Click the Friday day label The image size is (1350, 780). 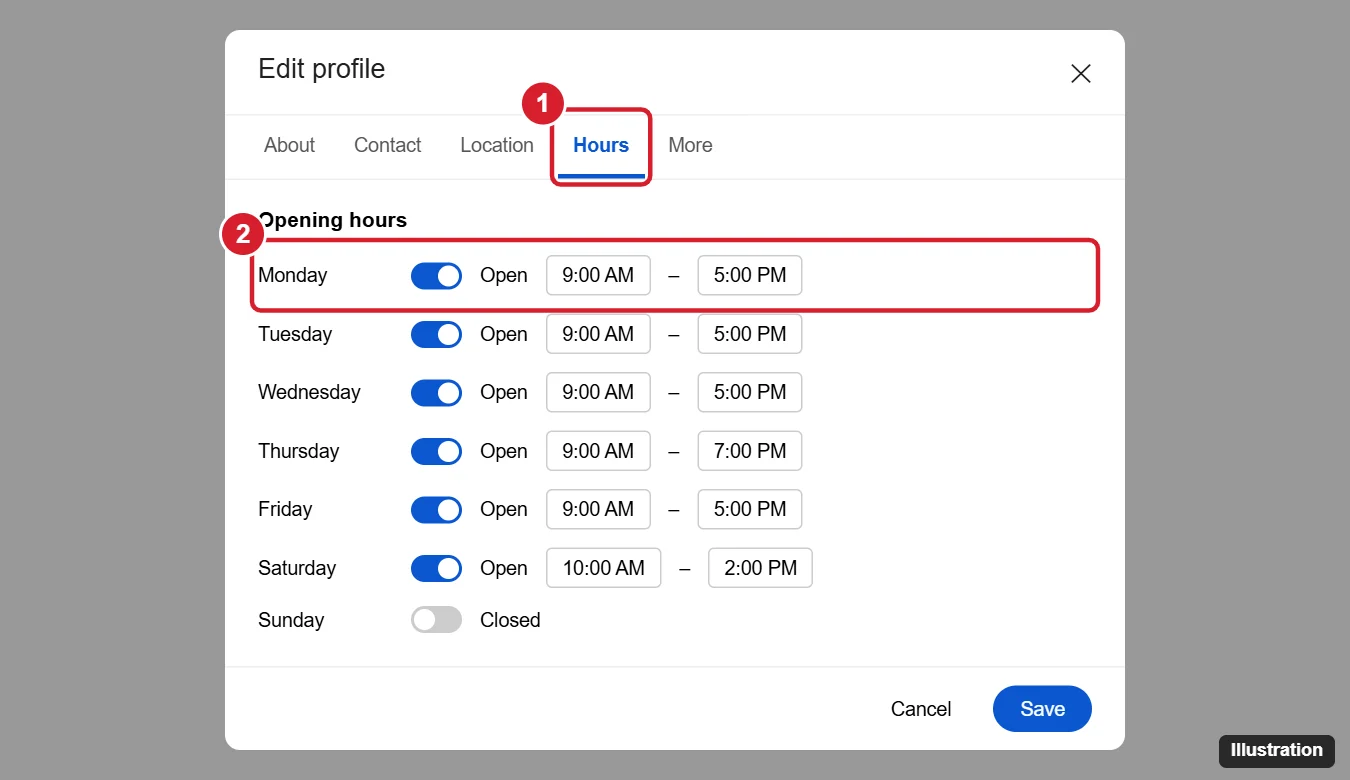pos(285,509)
